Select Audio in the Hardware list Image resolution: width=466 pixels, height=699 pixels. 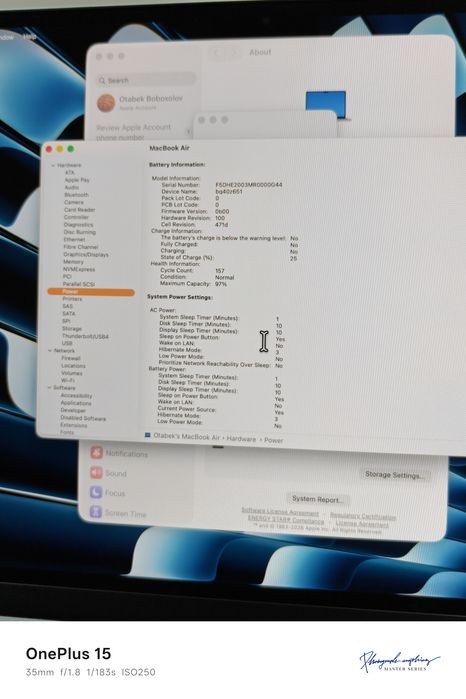click(x=72, y=187)
